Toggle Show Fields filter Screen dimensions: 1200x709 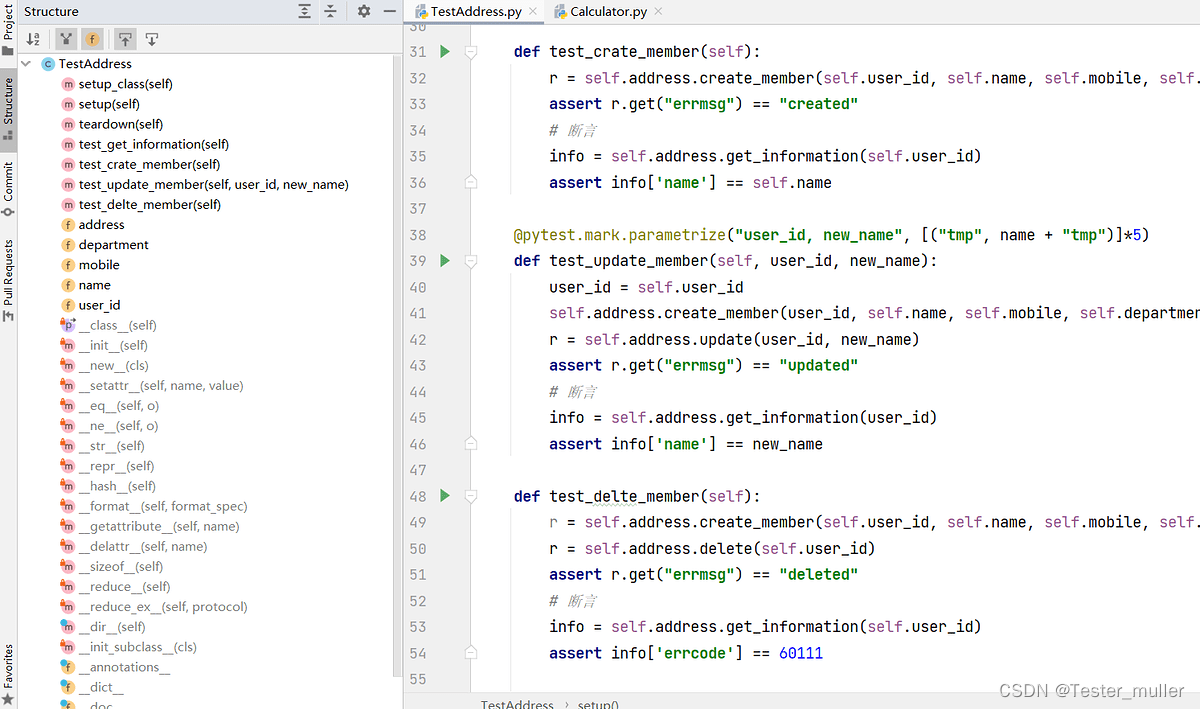pyautogui.click(x=92, y=39)
